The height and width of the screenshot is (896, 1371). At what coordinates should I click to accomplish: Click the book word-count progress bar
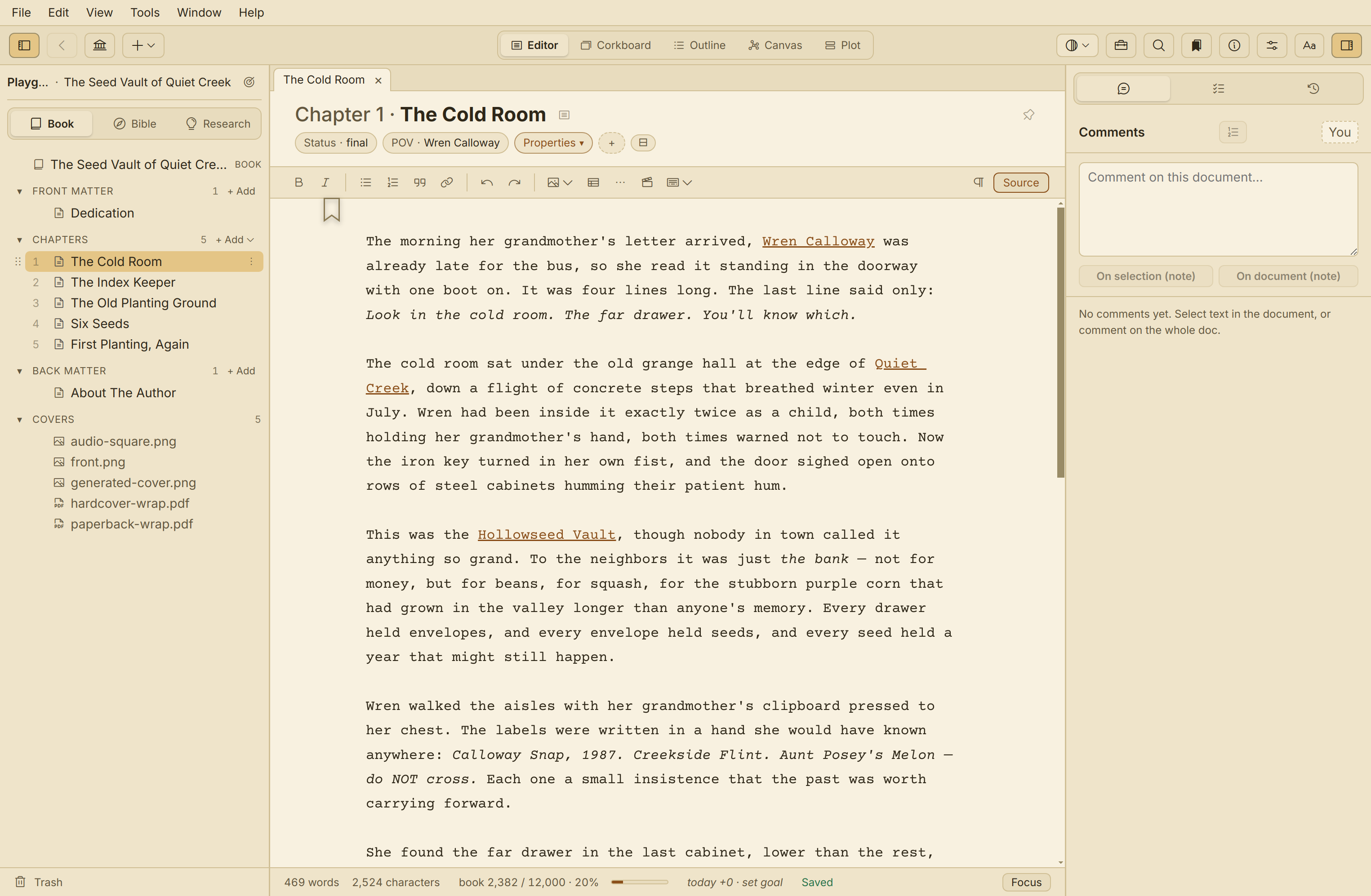pos(639,882)
